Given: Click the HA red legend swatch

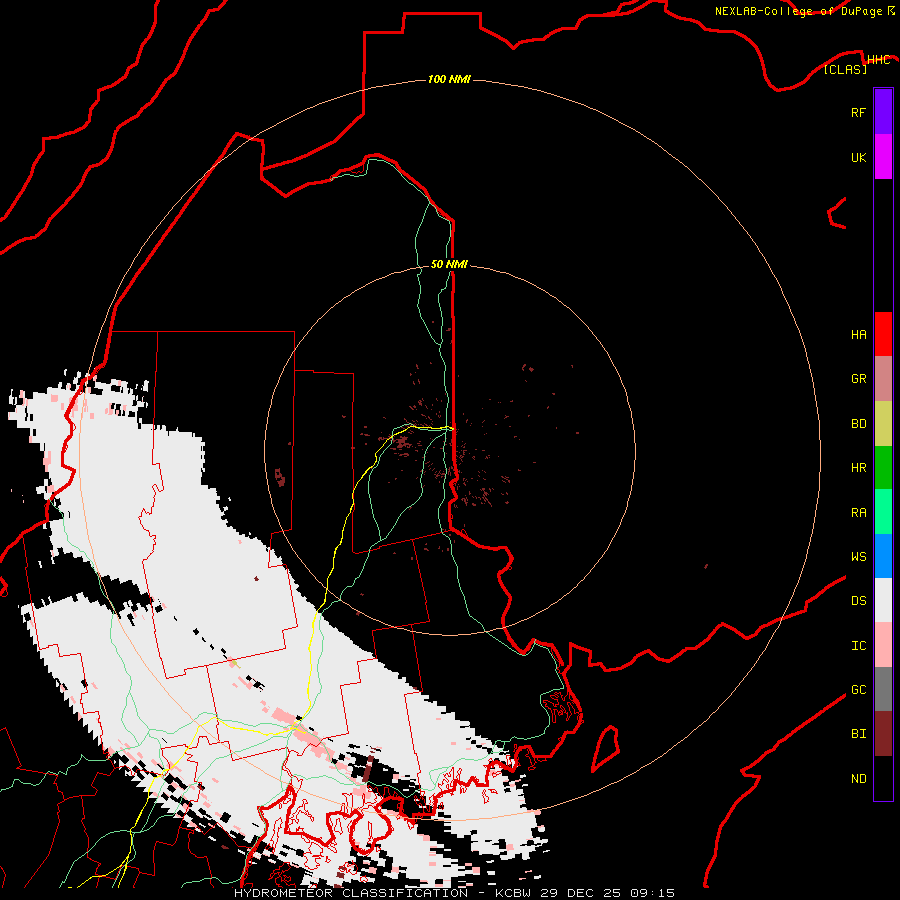Looking at the screenshot, I should coord(883,334).
